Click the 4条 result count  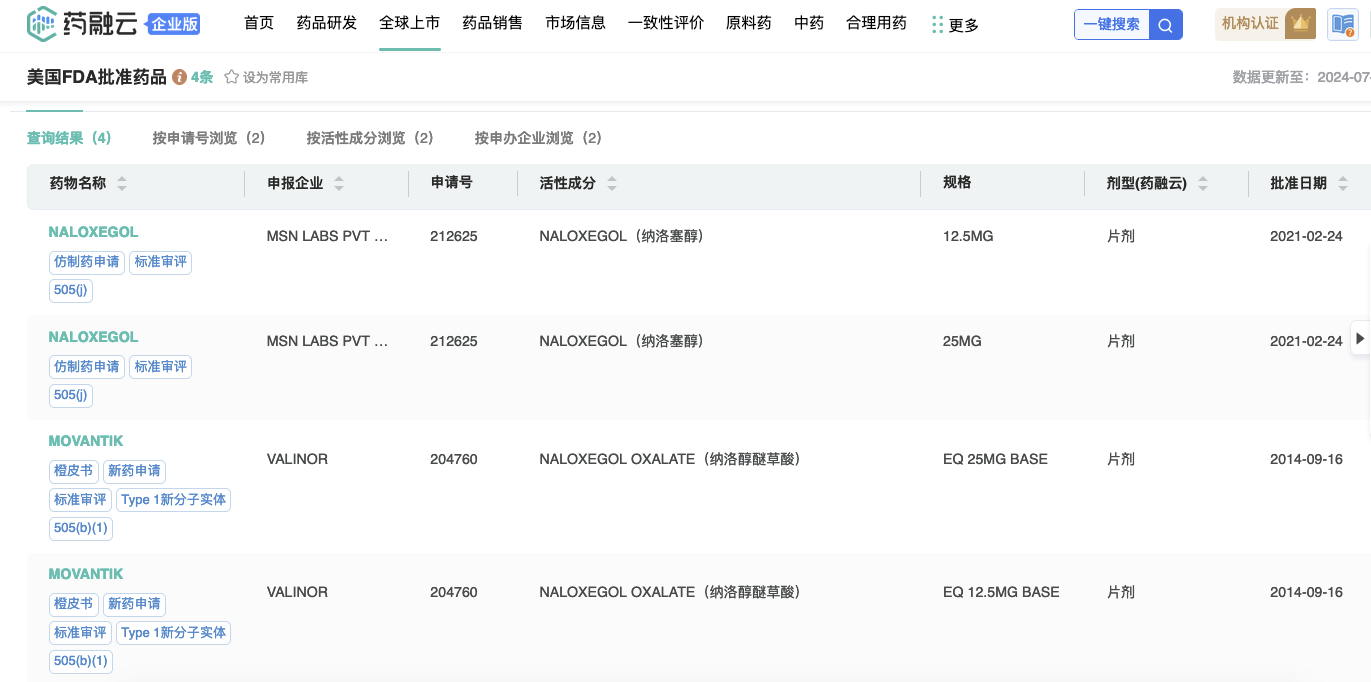point(202,77)
